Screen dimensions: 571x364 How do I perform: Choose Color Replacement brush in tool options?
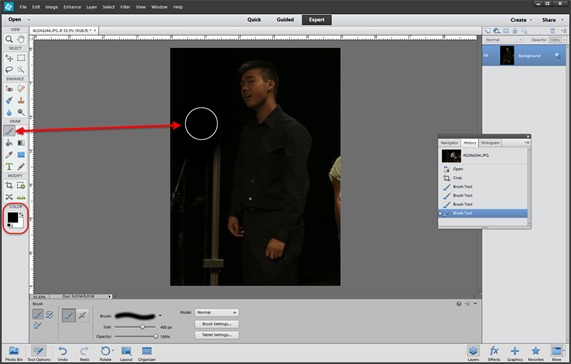click(38, 325)
